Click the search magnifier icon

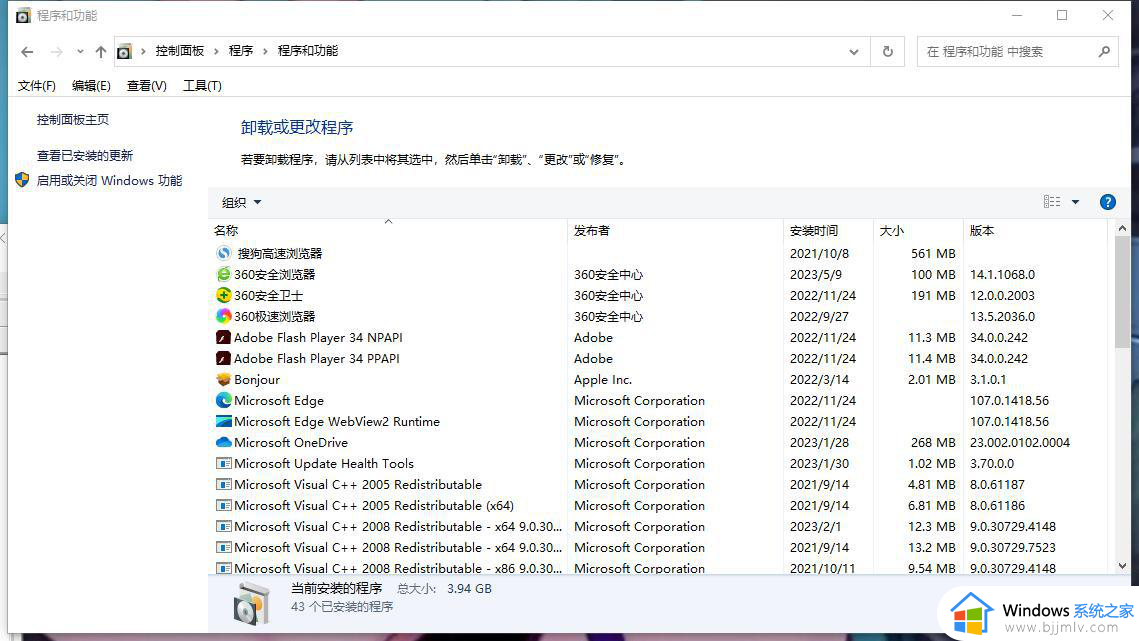1104,52
